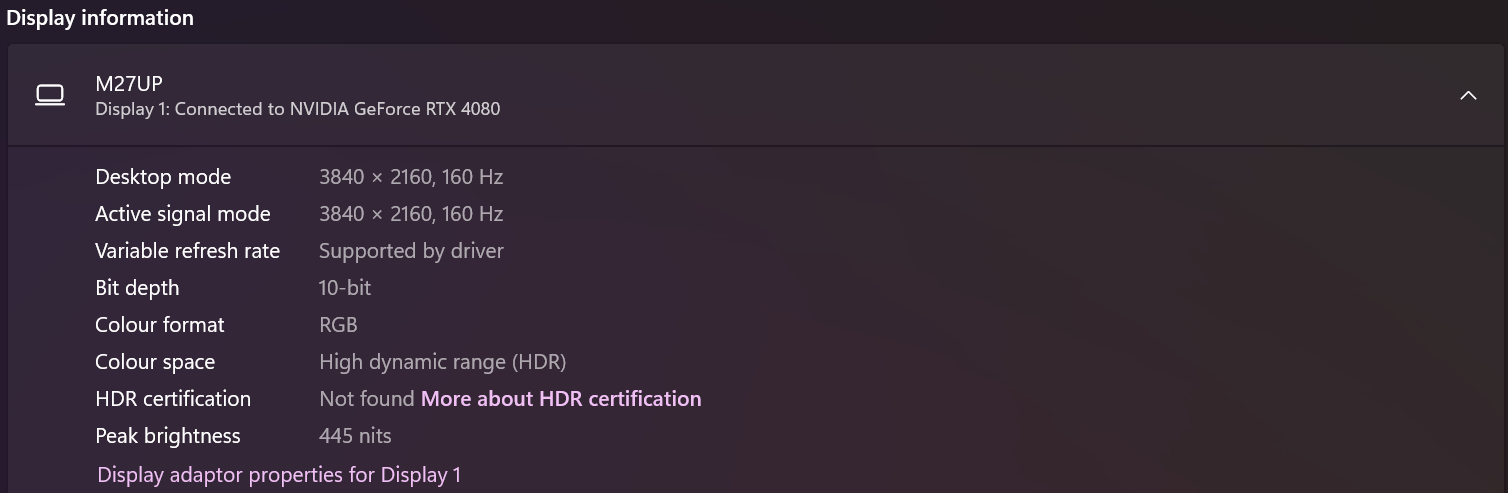1508x493 pixels.
Task: Select the Active signal mode label
Action: pos(183,214)
